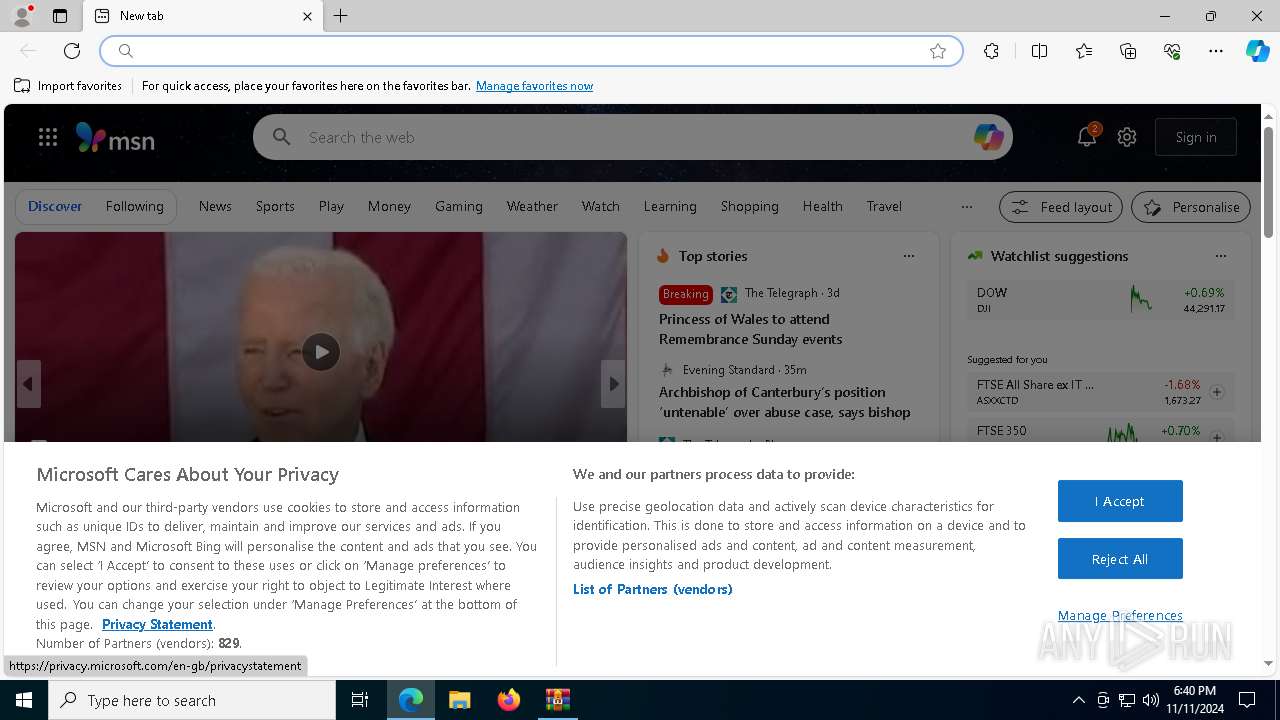Open MSN notifications bell

click(x=1086, y=137)
